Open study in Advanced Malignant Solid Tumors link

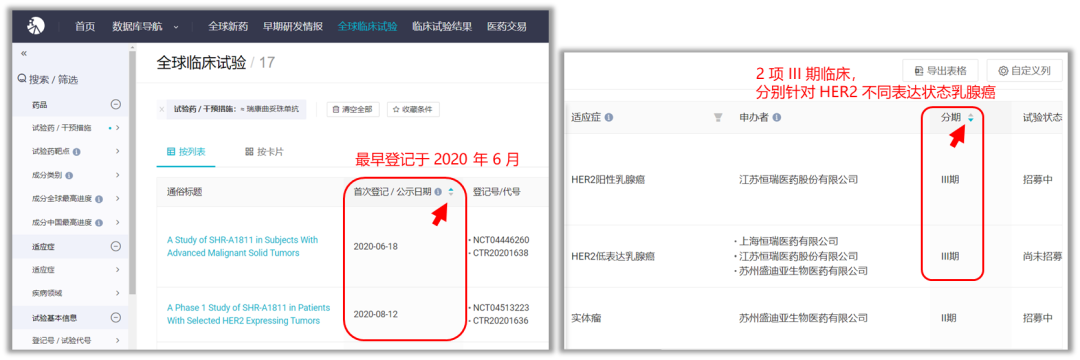point(242,246)
